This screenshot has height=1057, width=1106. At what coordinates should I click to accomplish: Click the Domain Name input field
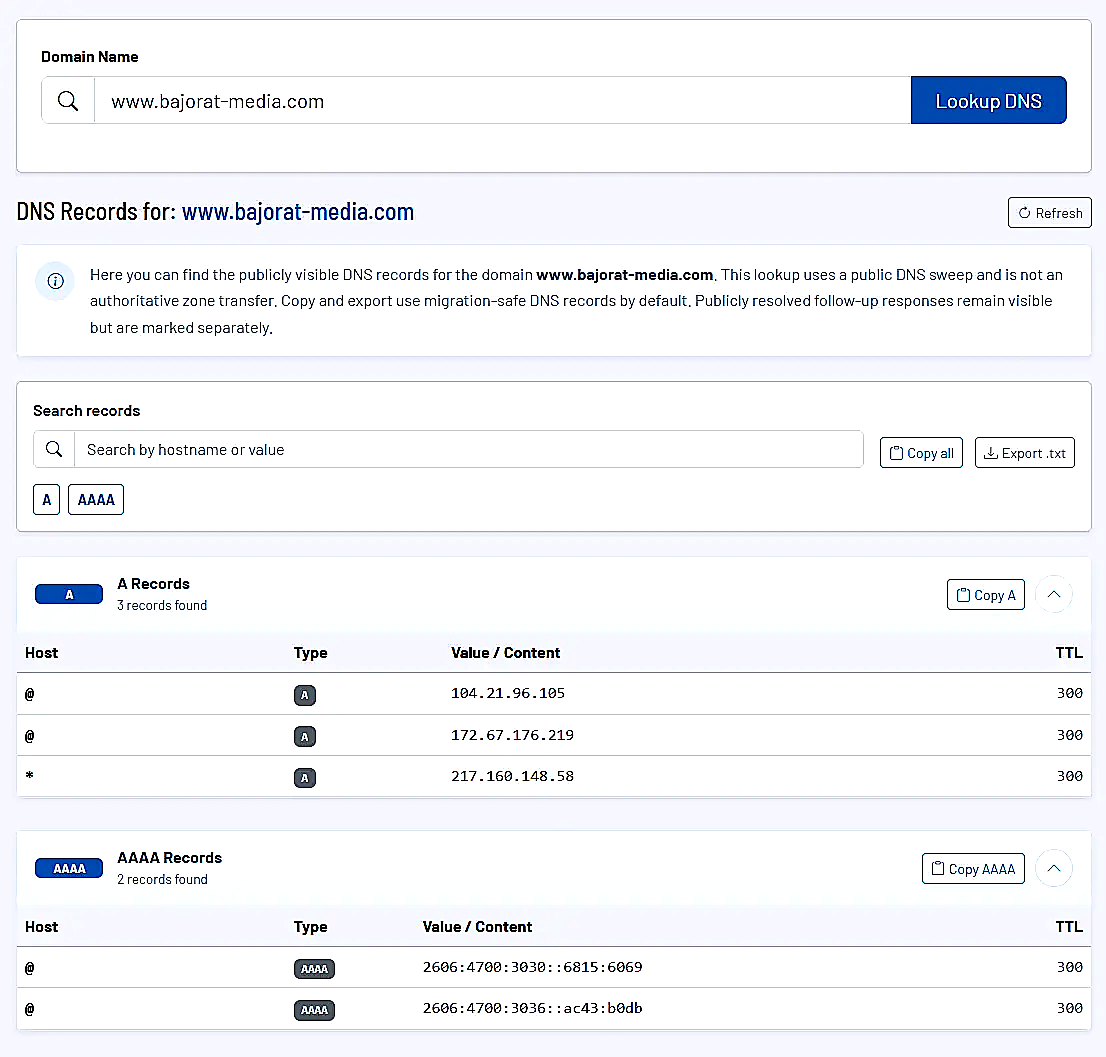[x=502, y=101]
